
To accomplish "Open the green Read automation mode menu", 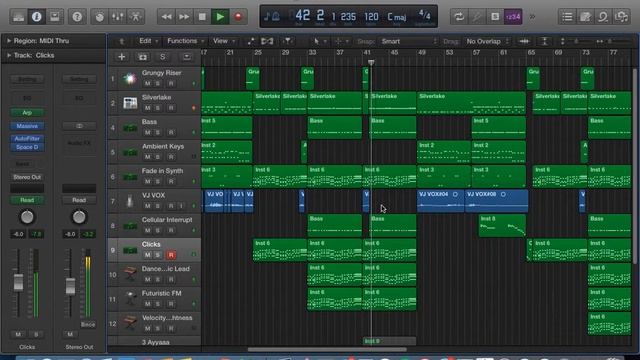I will pyautogui.click(x=27, y=200).
